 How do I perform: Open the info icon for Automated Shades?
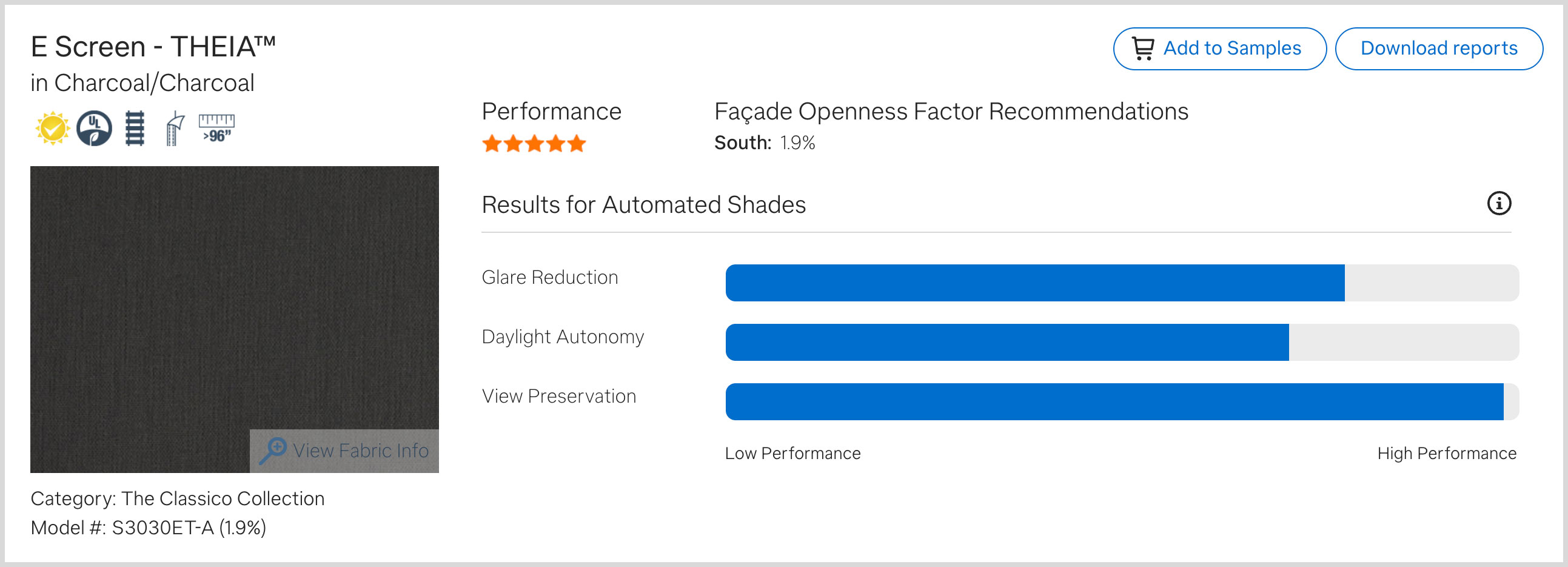(1499, 203)
